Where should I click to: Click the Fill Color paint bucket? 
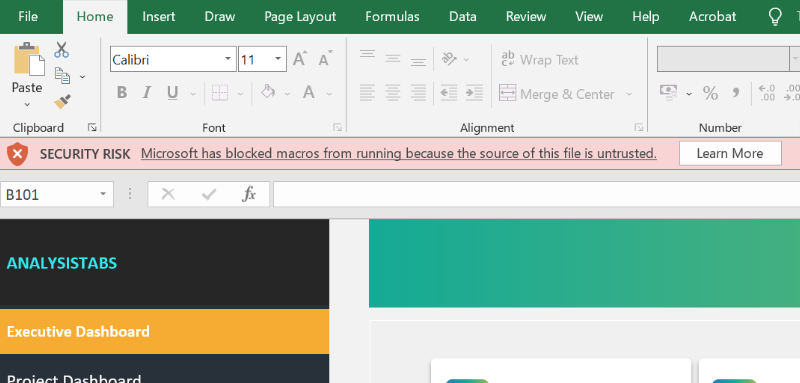click(268, 92)
